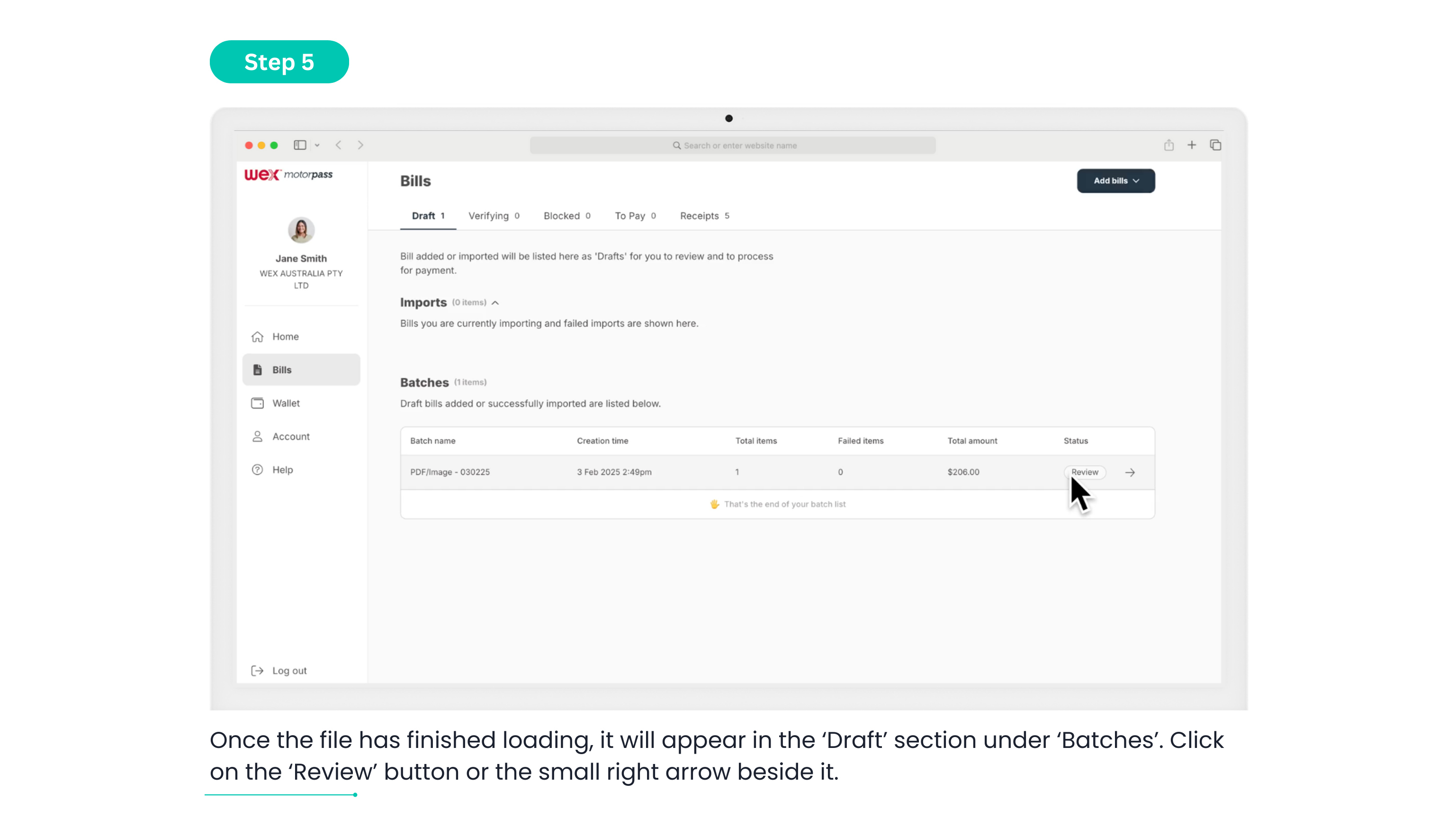Open sidebar toggle dropdown chevron
Image resolution: width=1456 pixels, height=818 pixels.
[317, 145]
